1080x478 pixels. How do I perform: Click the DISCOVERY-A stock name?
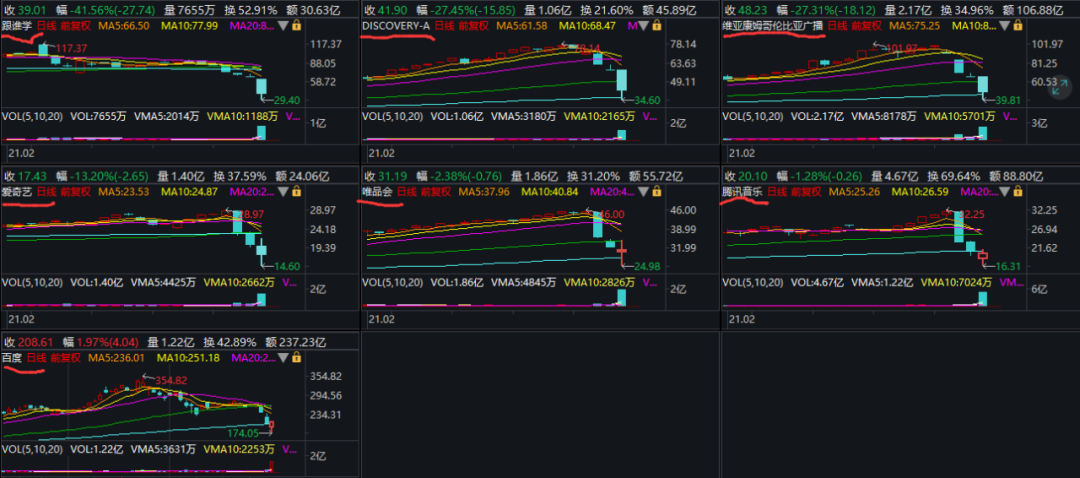tap(395, 23)
